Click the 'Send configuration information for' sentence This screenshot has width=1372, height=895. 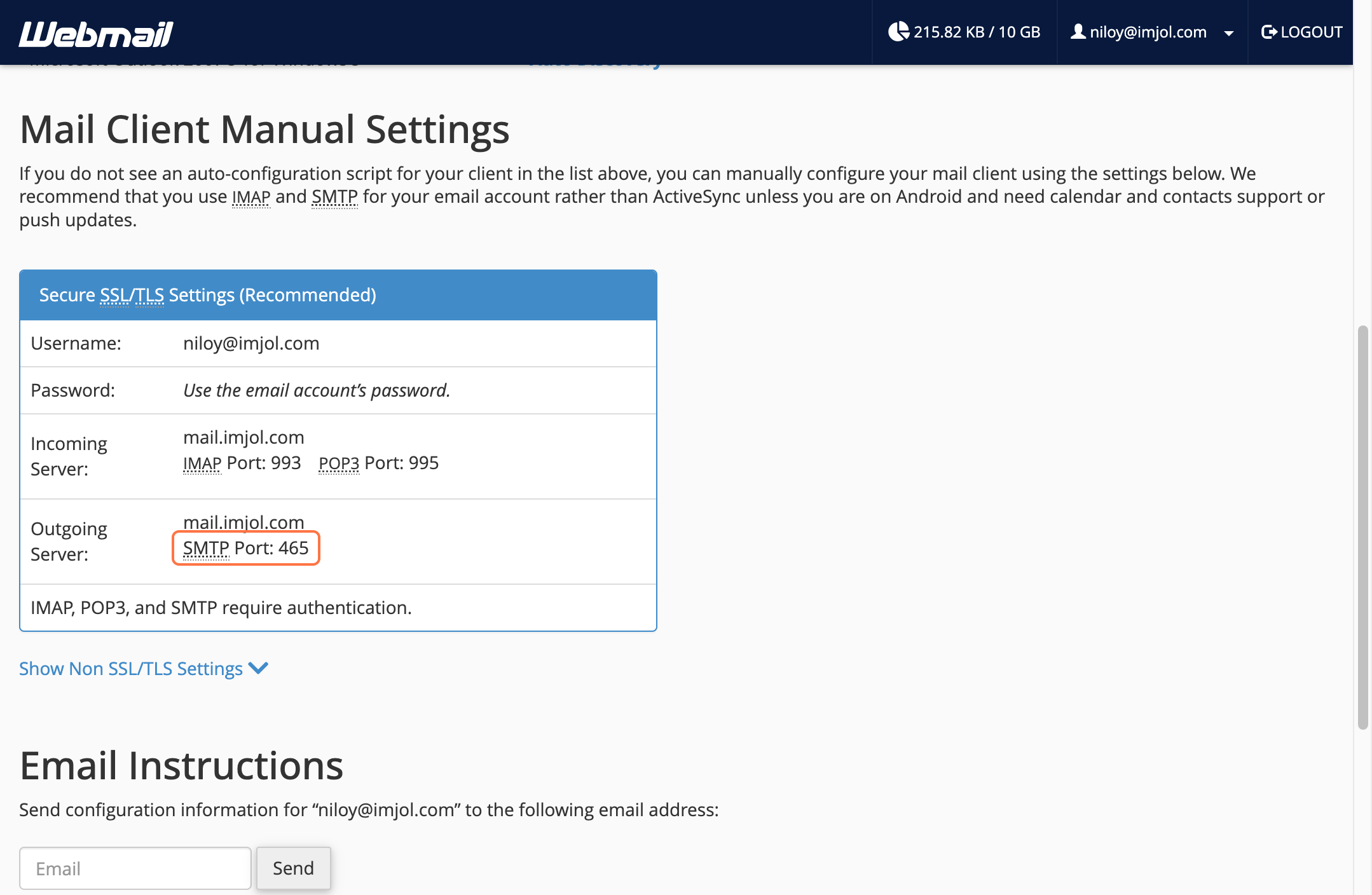coord(369,810)
